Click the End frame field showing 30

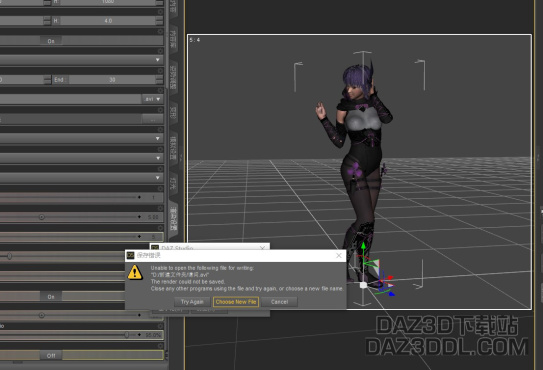112,80
